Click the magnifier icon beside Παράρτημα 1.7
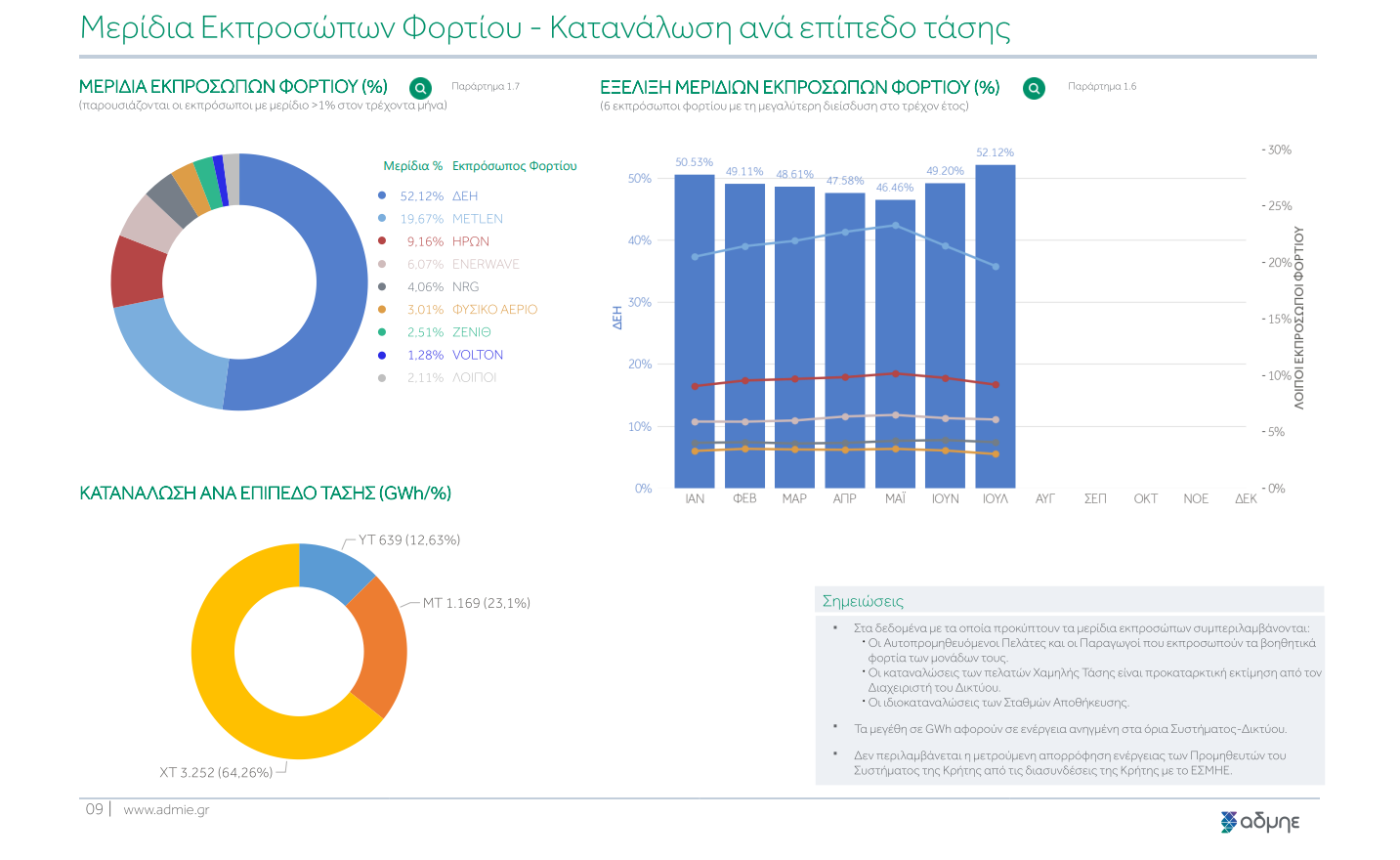1400x860 pixels. point(420,88)
